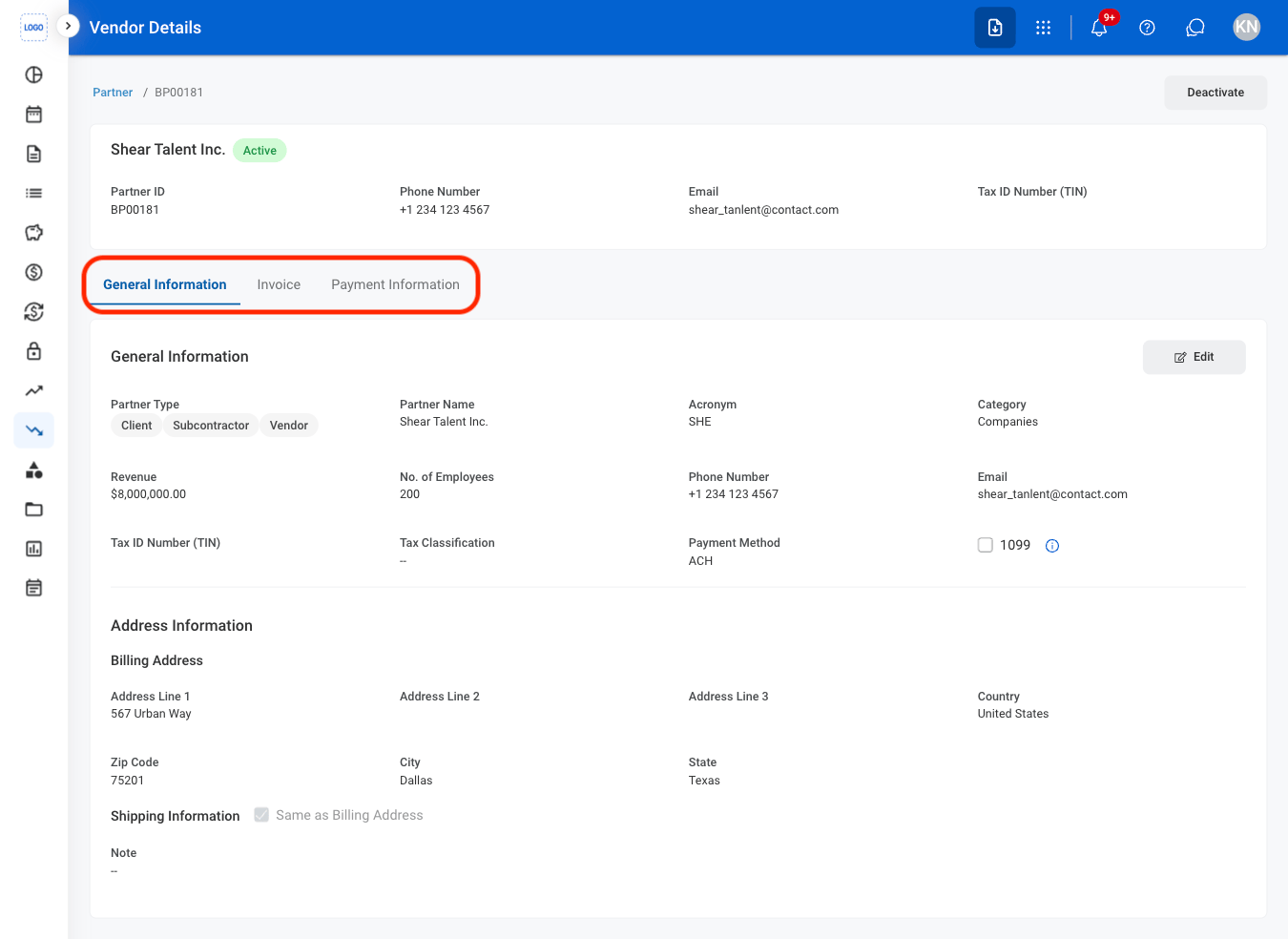Open the apps grid menu in header

click(1044, 28)
